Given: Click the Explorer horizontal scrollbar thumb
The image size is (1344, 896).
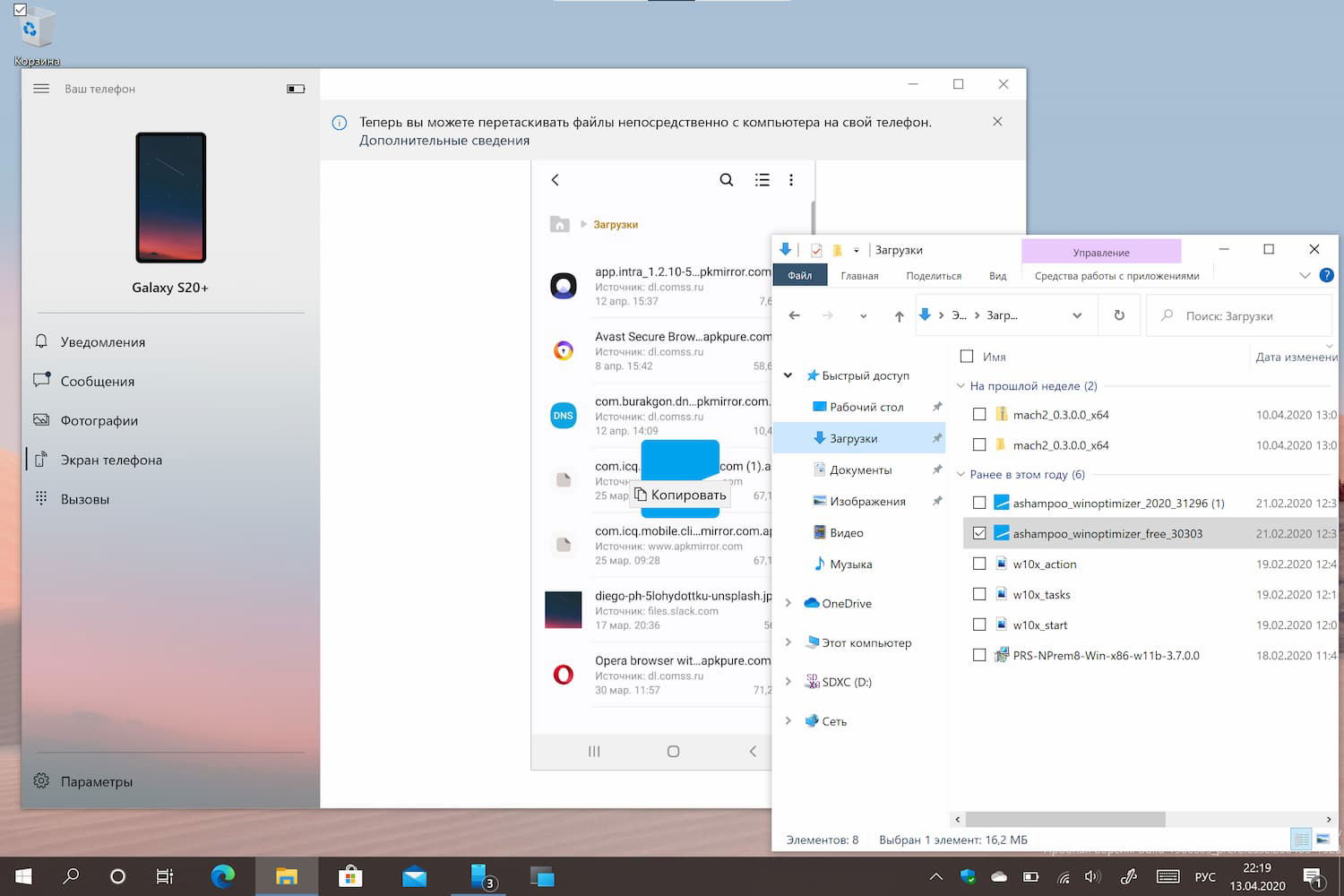Looking at the screenshot, I should tap(1065, 819).
